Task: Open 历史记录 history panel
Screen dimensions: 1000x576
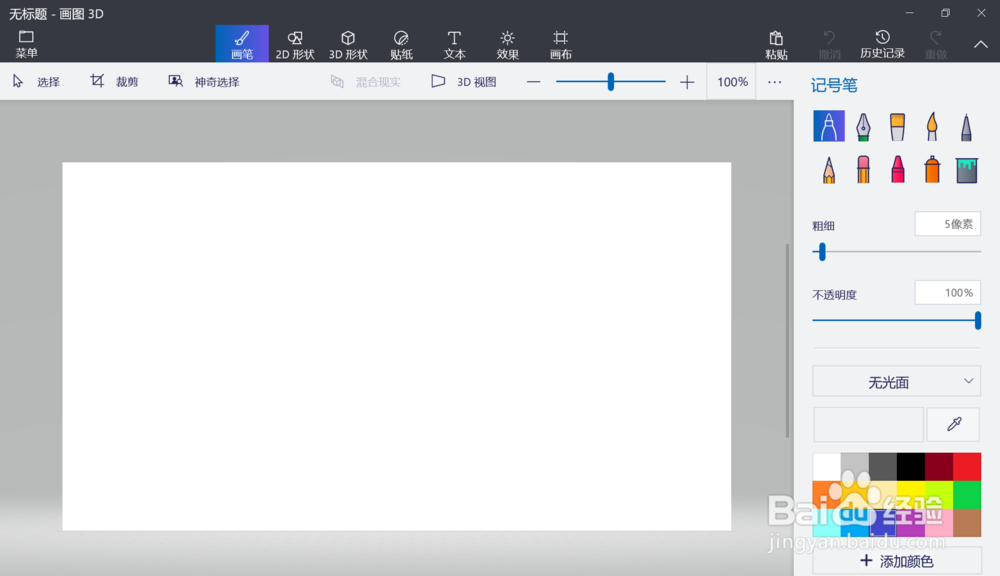Action: (882, 44)
